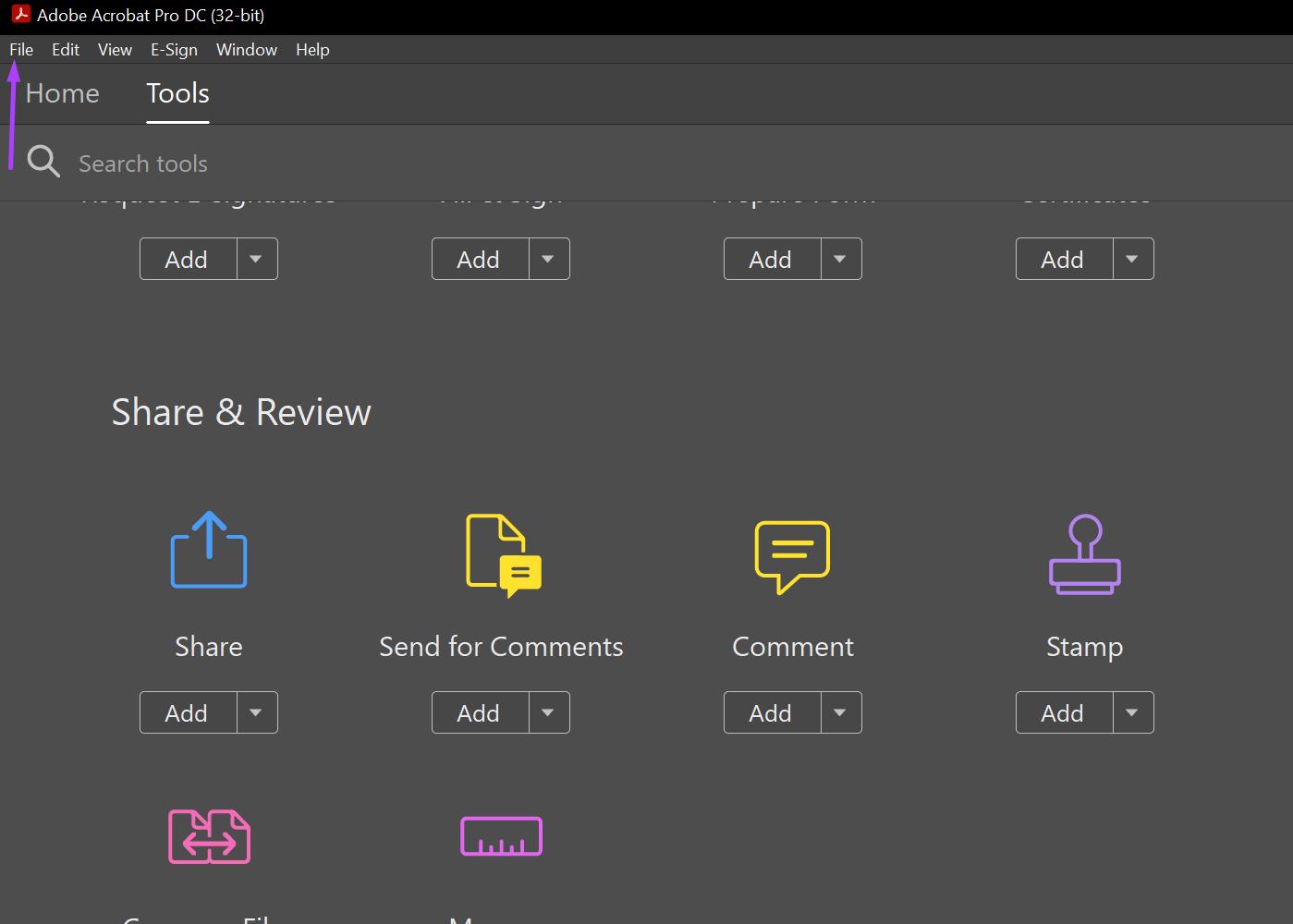Open the Compare Files tool icon

(208, 836)
